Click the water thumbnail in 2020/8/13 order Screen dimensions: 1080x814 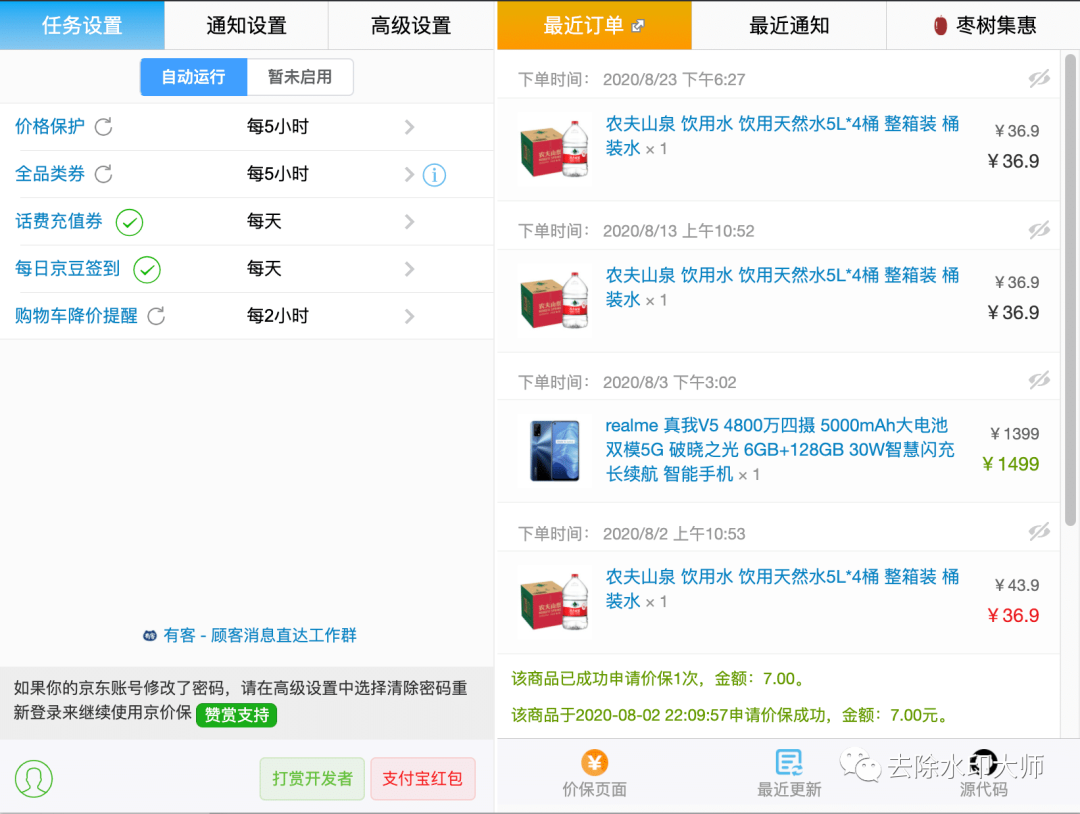tap(555, 300)
